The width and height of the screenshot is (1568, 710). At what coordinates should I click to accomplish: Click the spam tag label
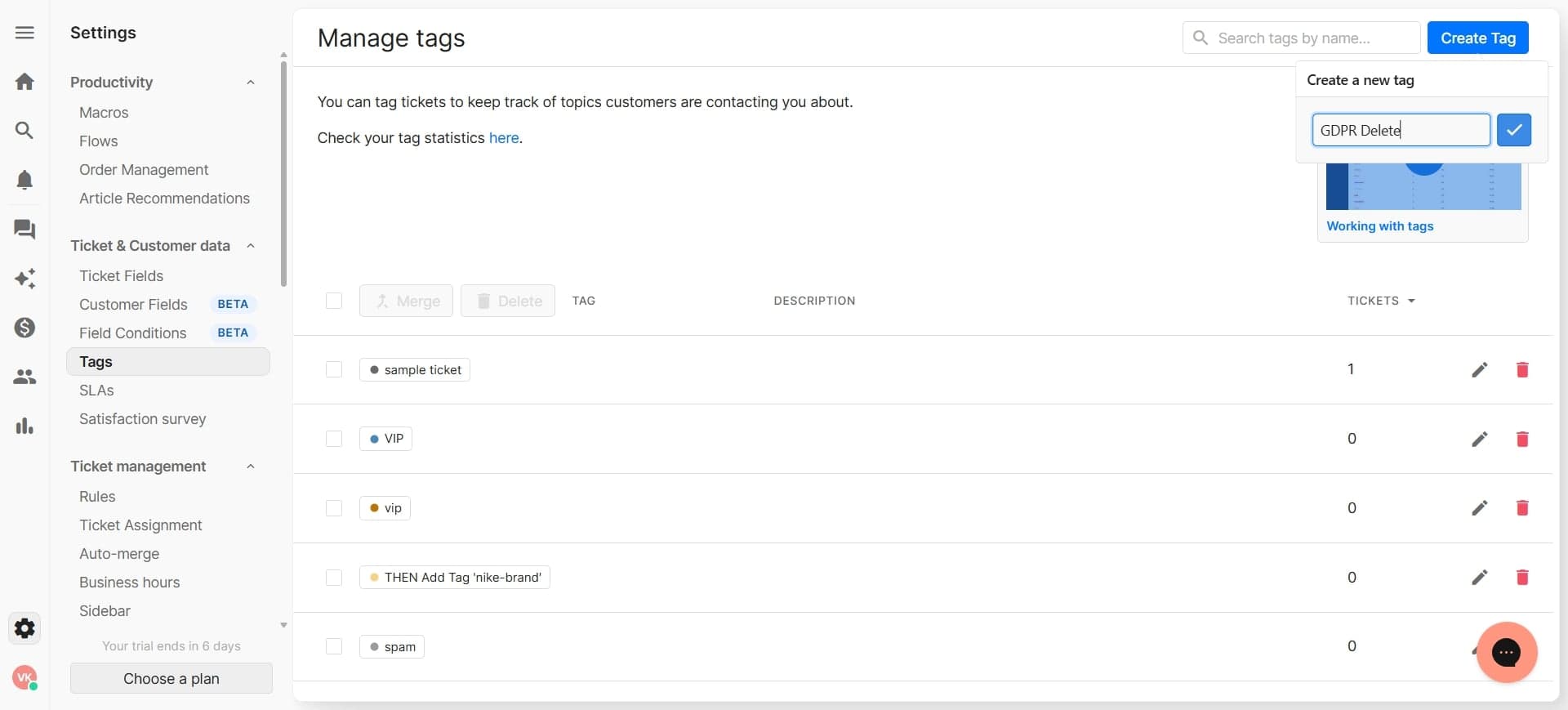click(x=392, y=647)
